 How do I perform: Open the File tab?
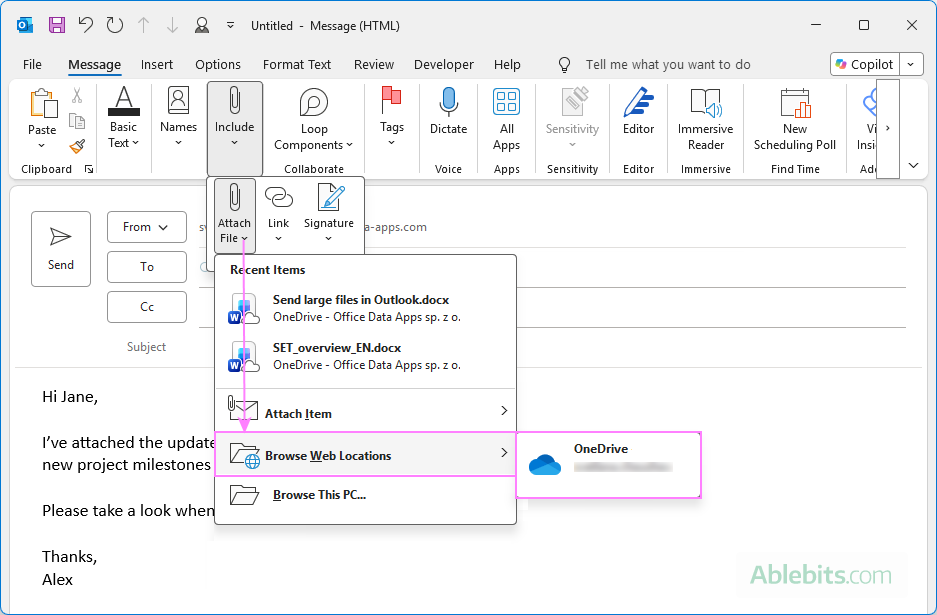coord(32,65)
